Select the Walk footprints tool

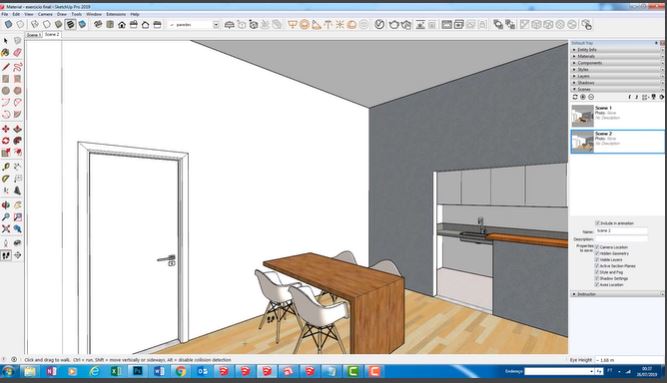(6, 255)
